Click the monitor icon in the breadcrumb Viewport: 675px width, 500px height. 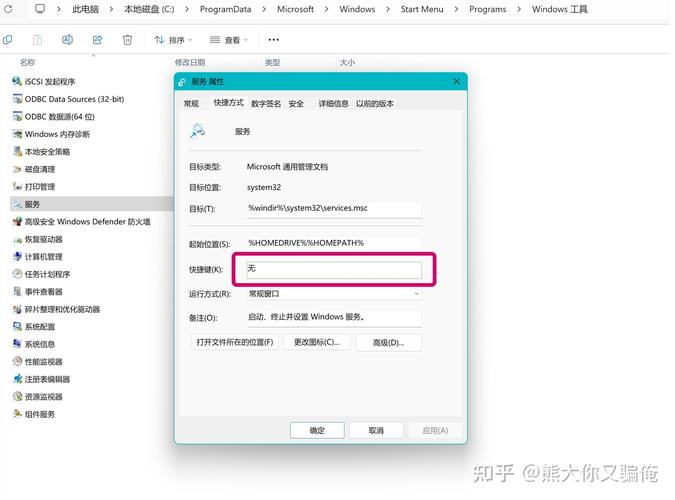pyautogui.click(x=40, y=9)
